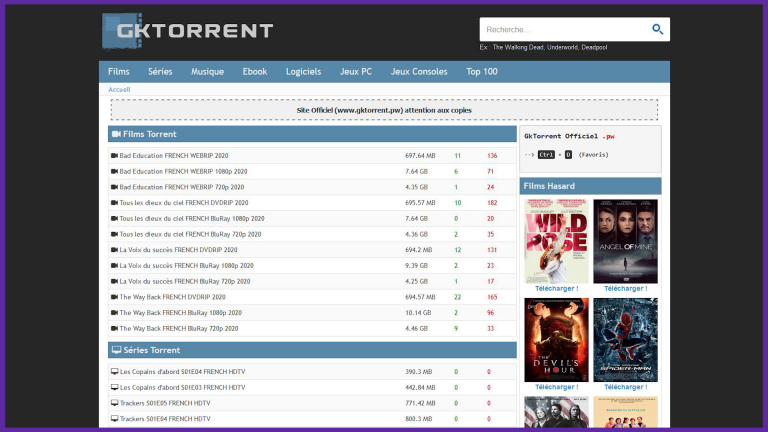Viewport: 768px width, 432px height.
Task: Open La Voix du succès BluRay 720p 2020
Action: tap(185, 281)
